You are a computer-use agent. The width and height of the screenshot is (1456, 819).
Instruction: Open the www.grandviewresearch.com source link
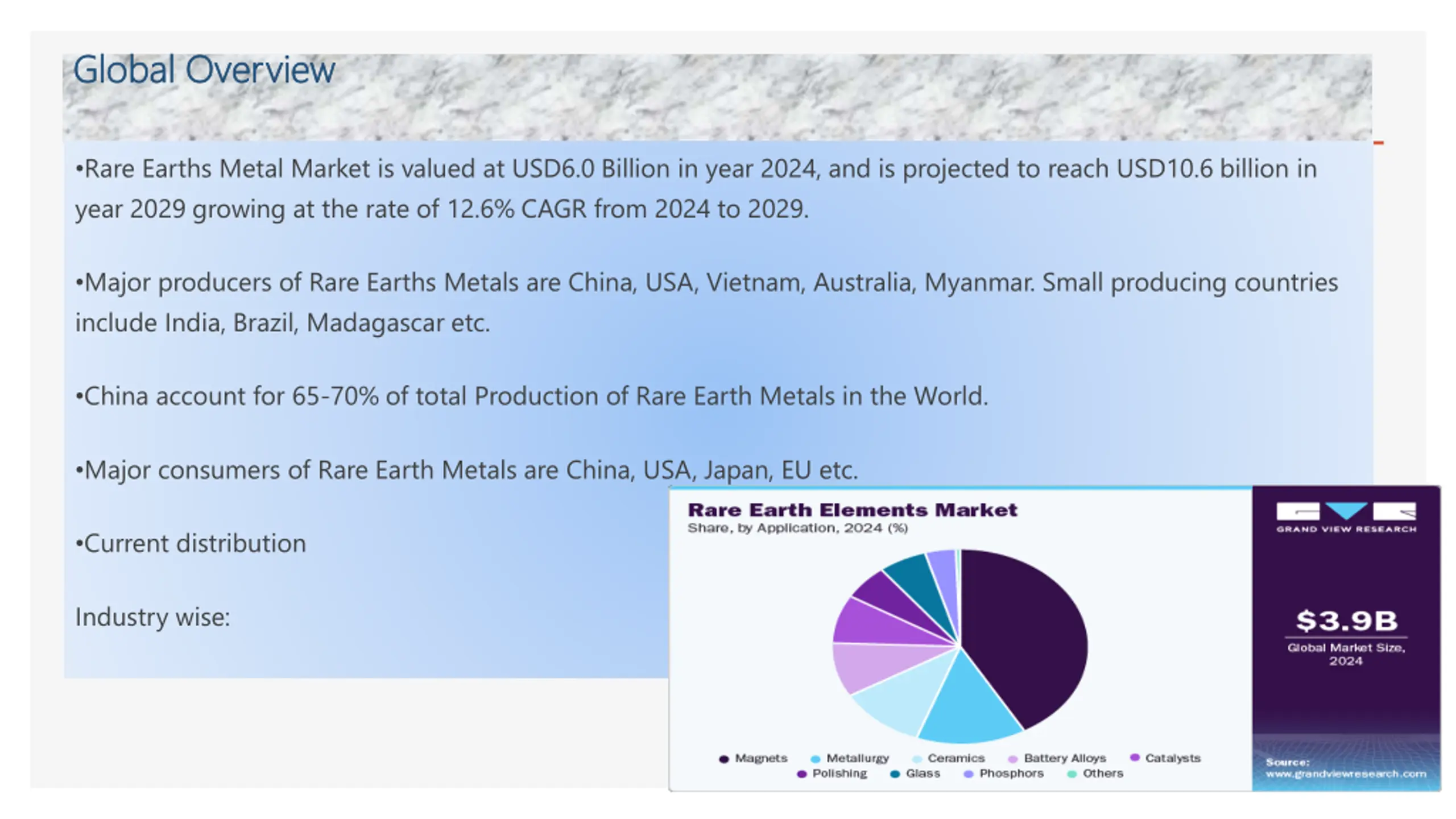1346,773
